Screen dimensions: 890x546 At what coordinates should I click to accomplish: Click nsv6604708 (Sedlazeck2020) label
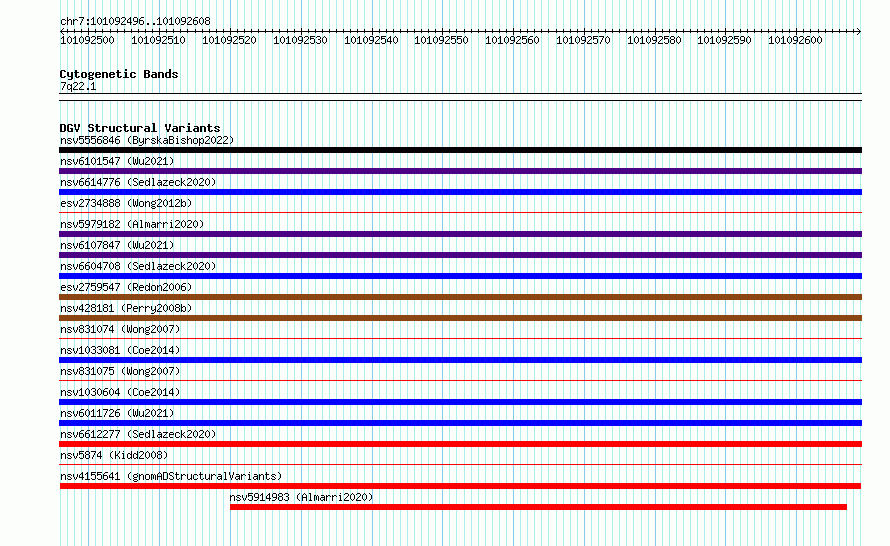(138, 266)
